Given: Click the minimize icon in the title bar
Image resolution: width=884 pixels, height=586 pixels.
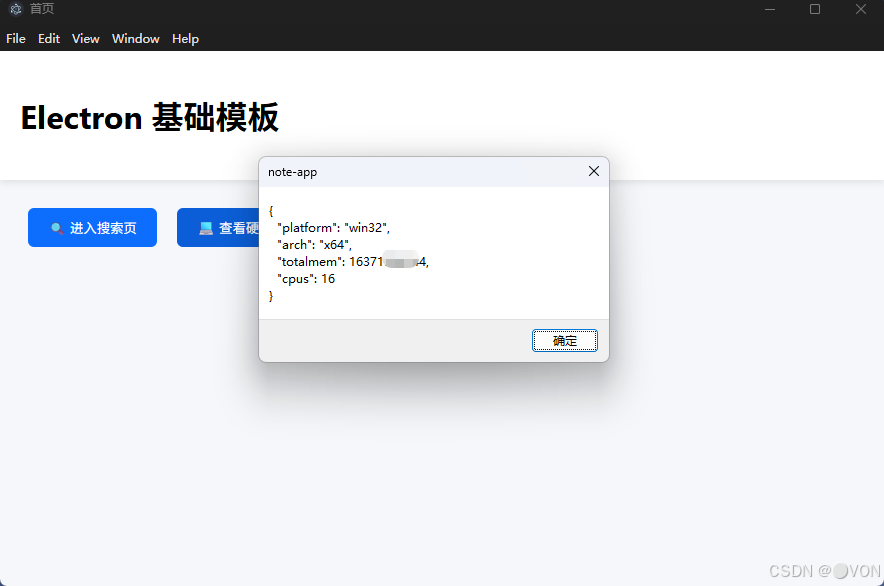Looking at the screenshot, I should coord(769,9).
